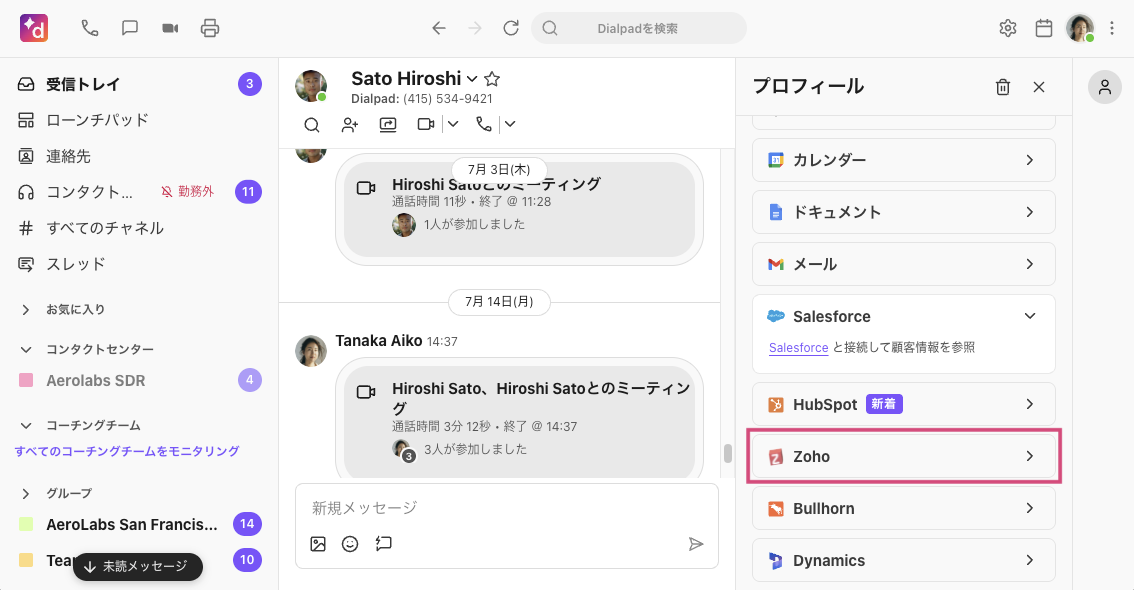The image size is (1134, 590).
Task: Collapse the コンタクトセンター section
Action: coord(26,349)
